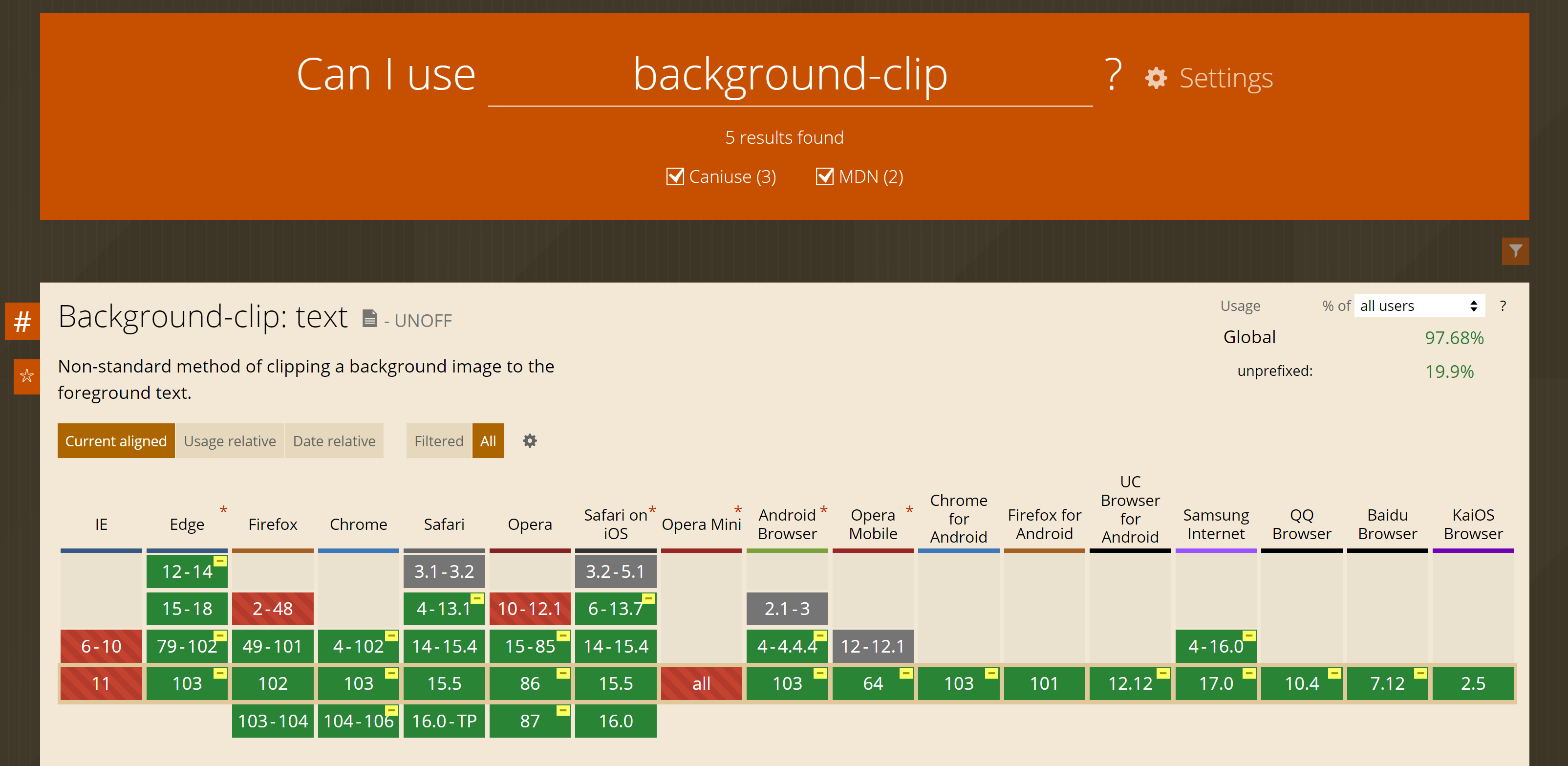Click the Firefox 103-104 cell

coord(273,721)
